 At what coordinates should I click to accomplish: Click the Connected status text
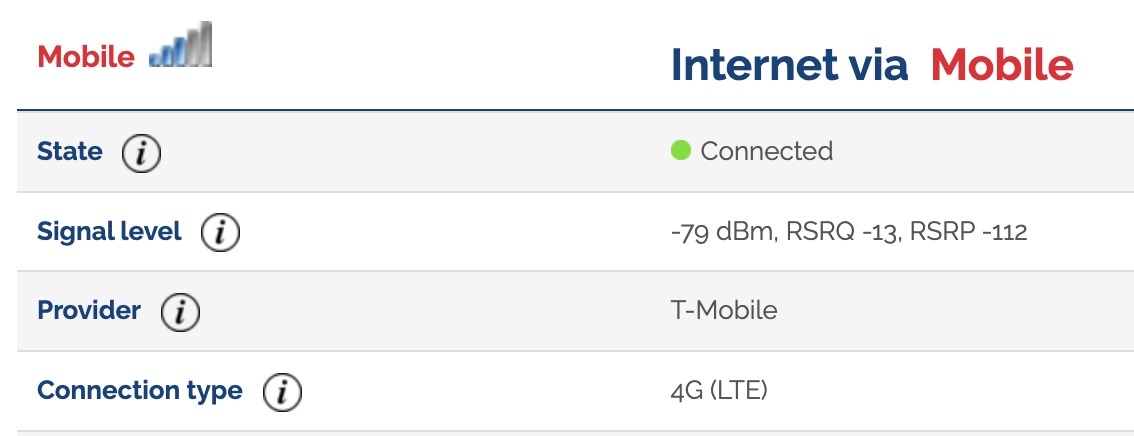pos(767,151)
